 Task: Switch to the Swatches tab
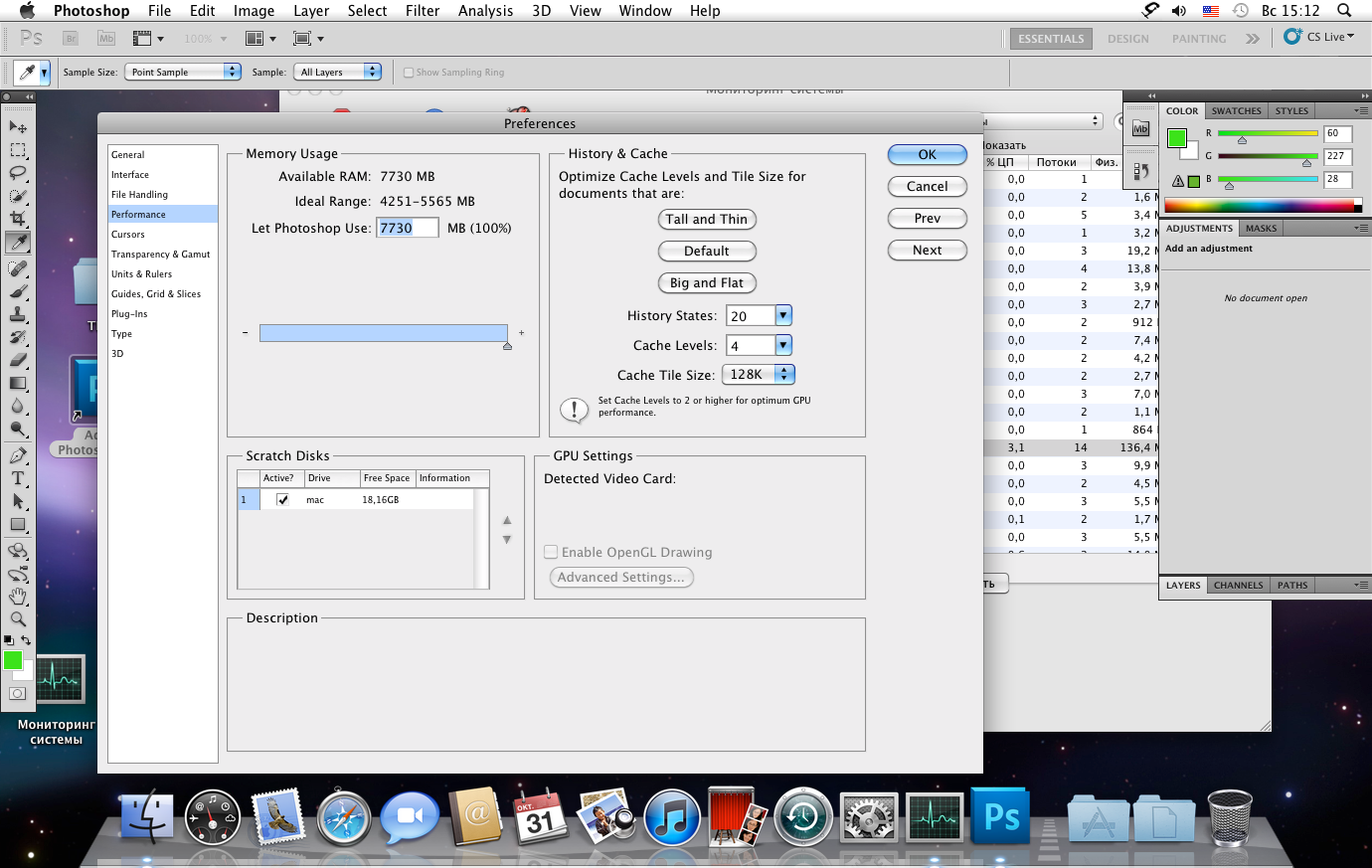1236,111
